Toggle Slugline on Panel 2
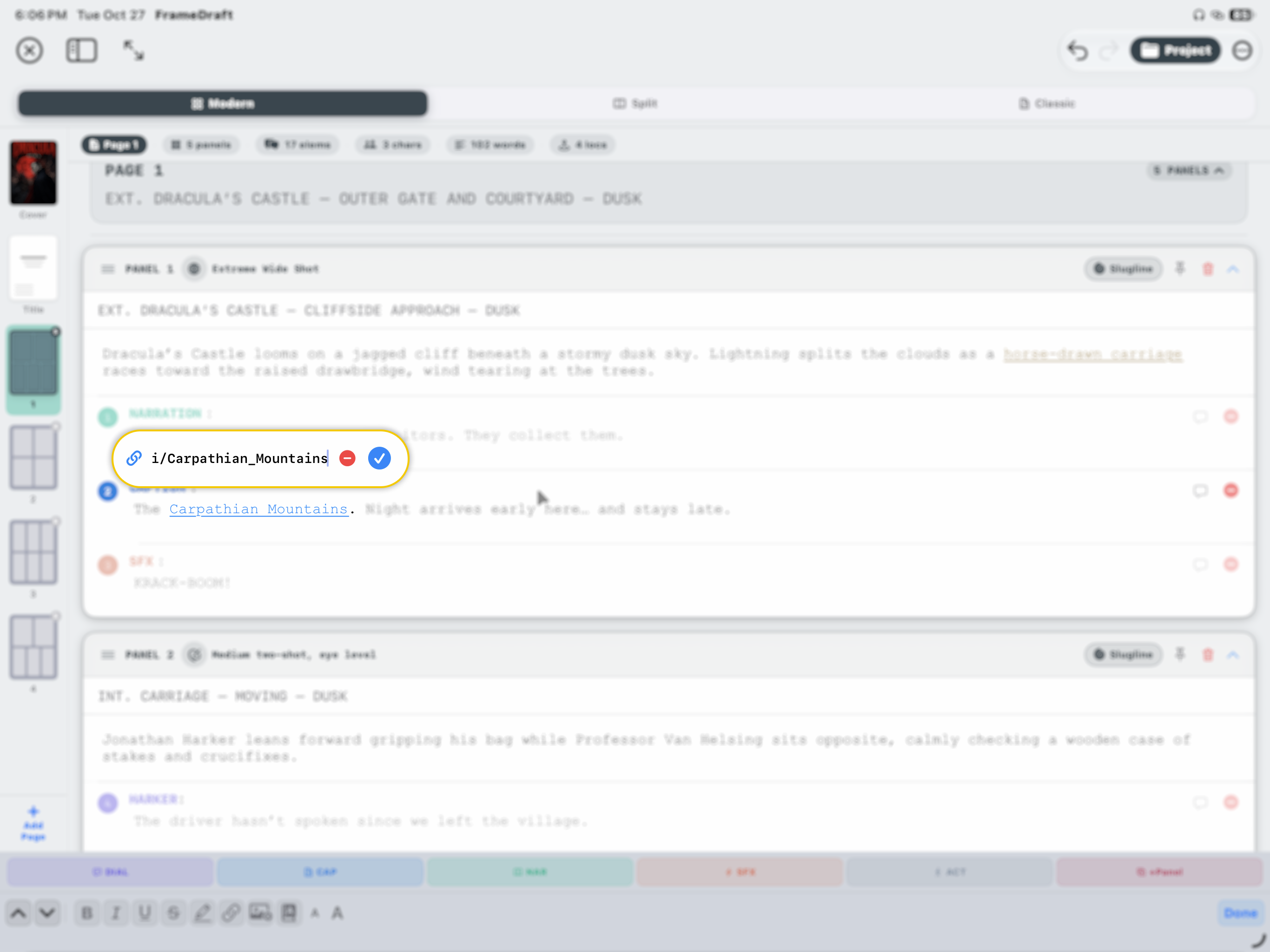 click(x=1123, y=654)
